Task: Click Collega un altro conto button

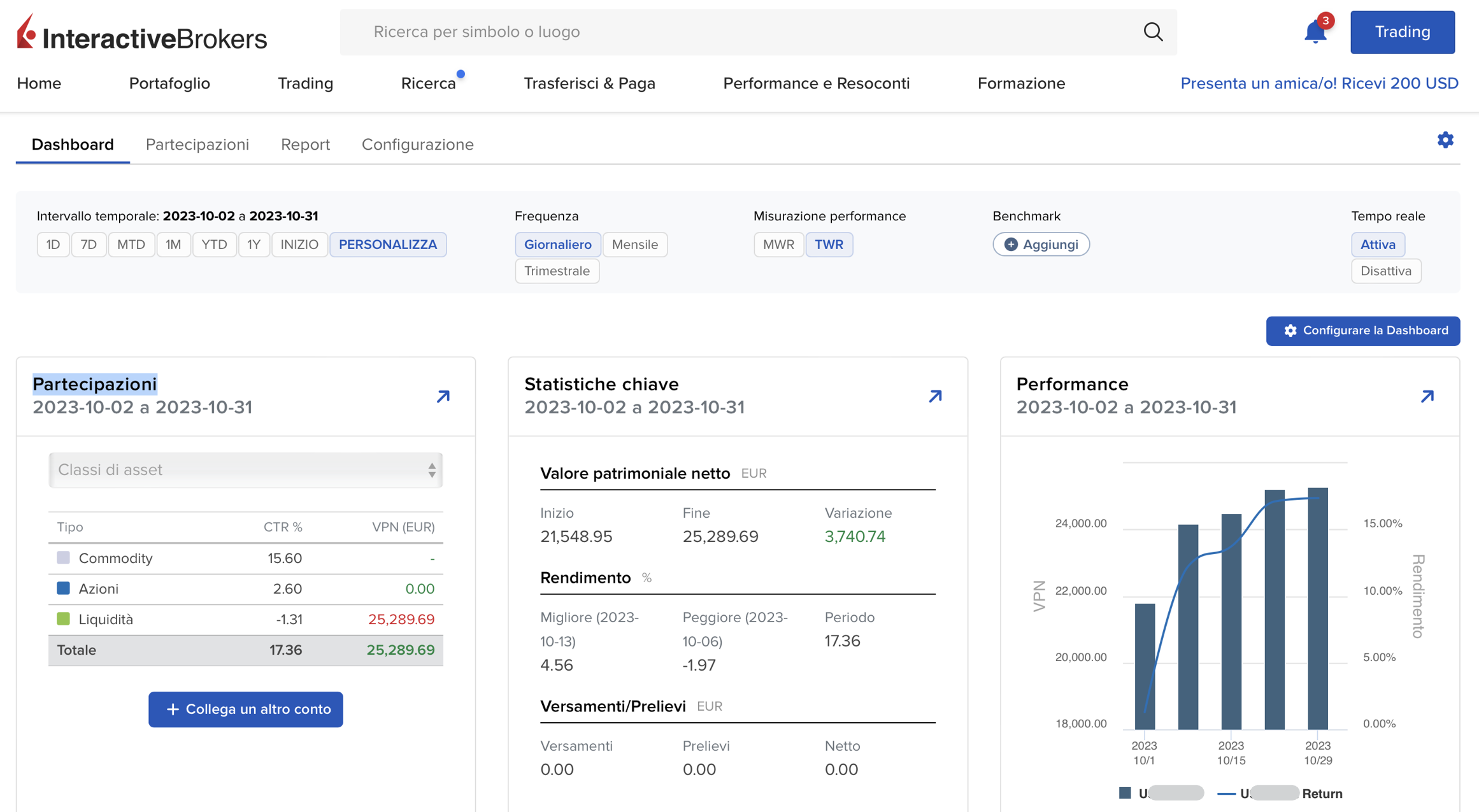Action: [245, 709]
